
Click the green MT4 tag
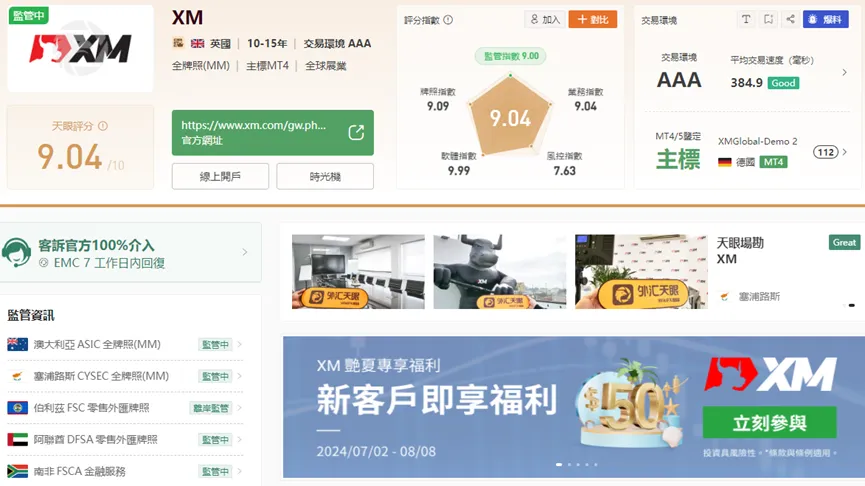pos(773,162)
